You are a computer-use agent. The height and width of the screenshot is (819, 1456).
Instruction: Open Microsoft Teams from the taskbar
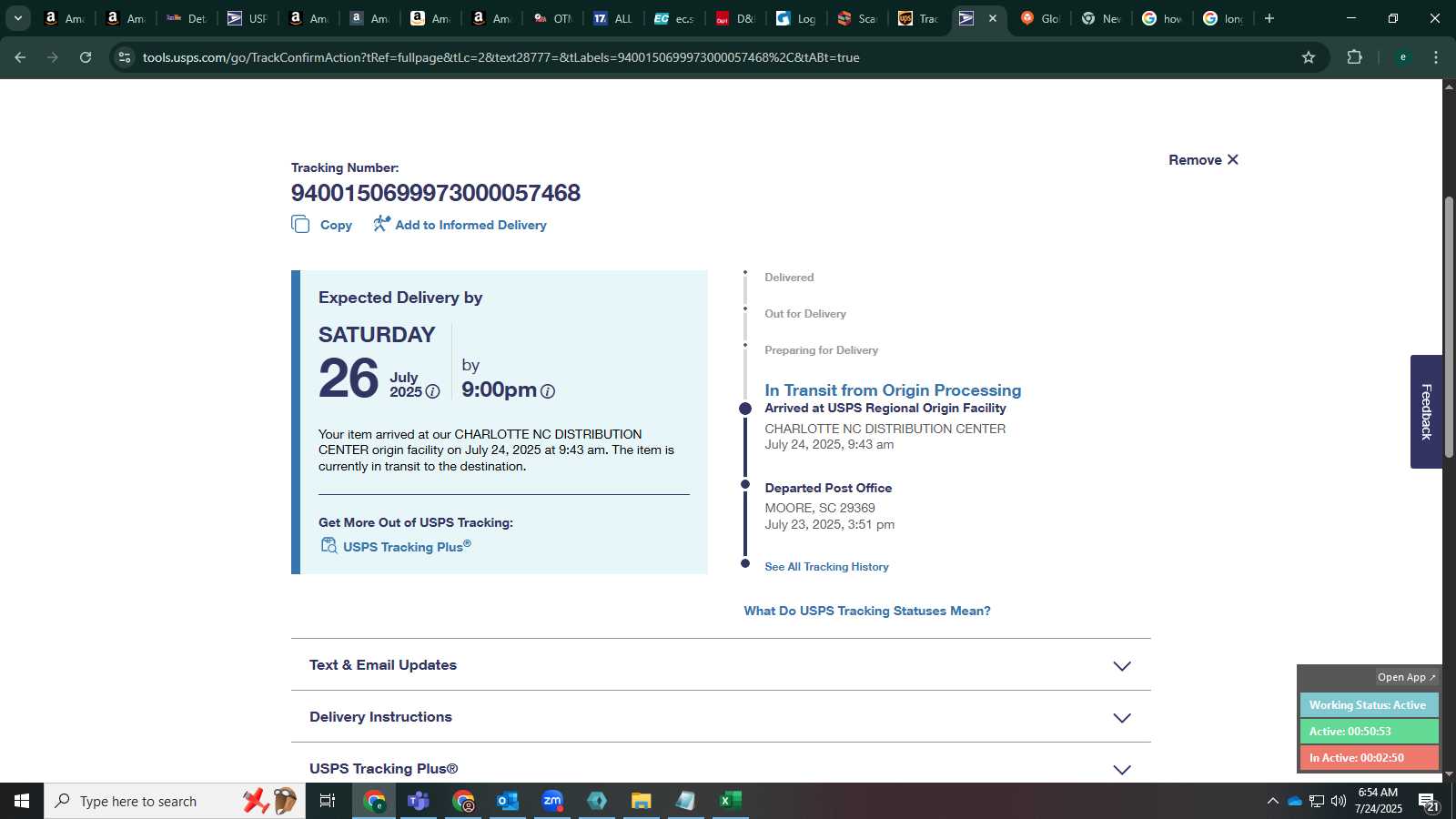(x=419, y=801)
